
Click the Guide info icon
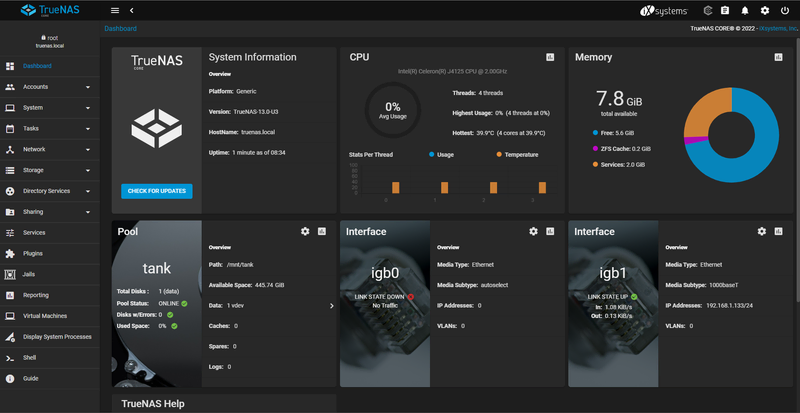(x=10, y=379)
